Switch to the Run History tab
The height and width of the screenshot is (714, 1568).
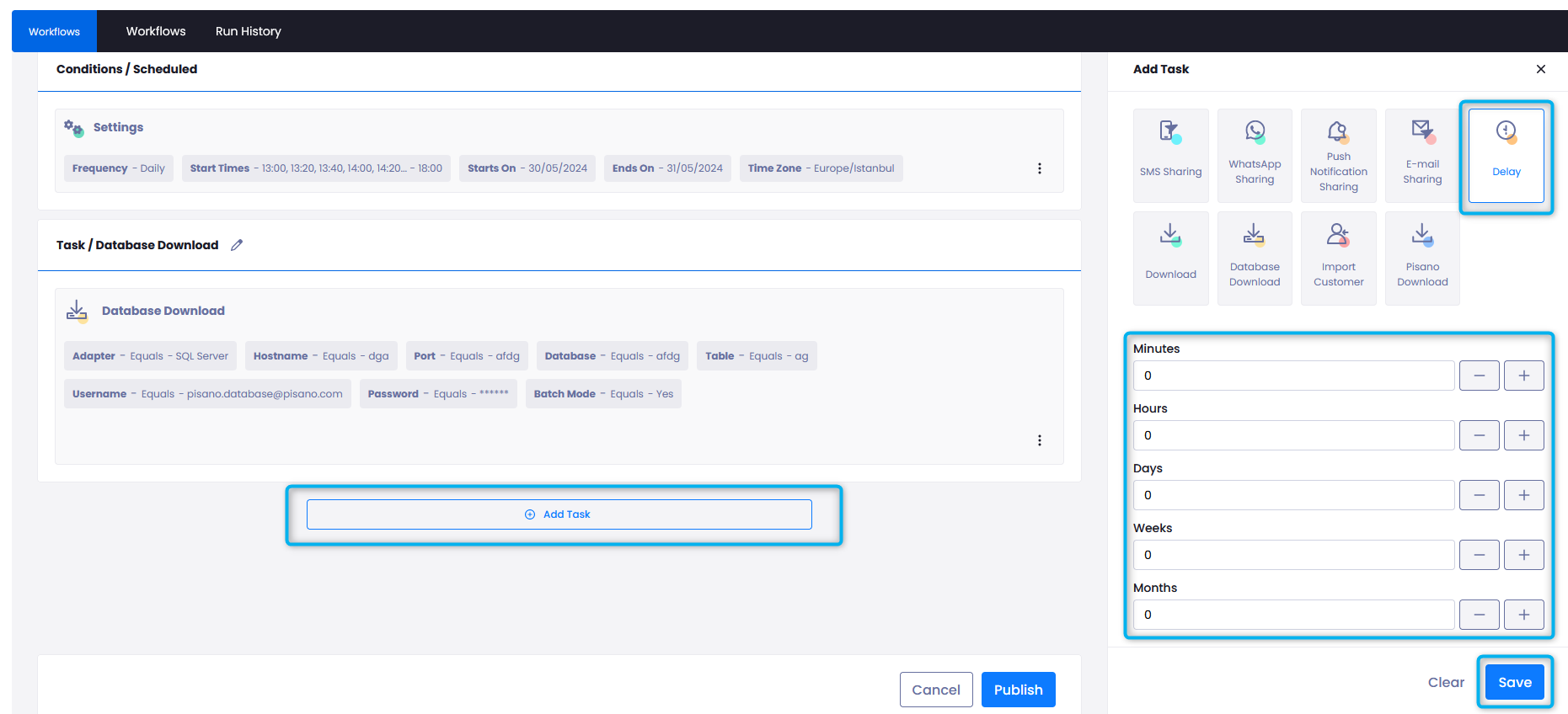(x=248, y=31)
